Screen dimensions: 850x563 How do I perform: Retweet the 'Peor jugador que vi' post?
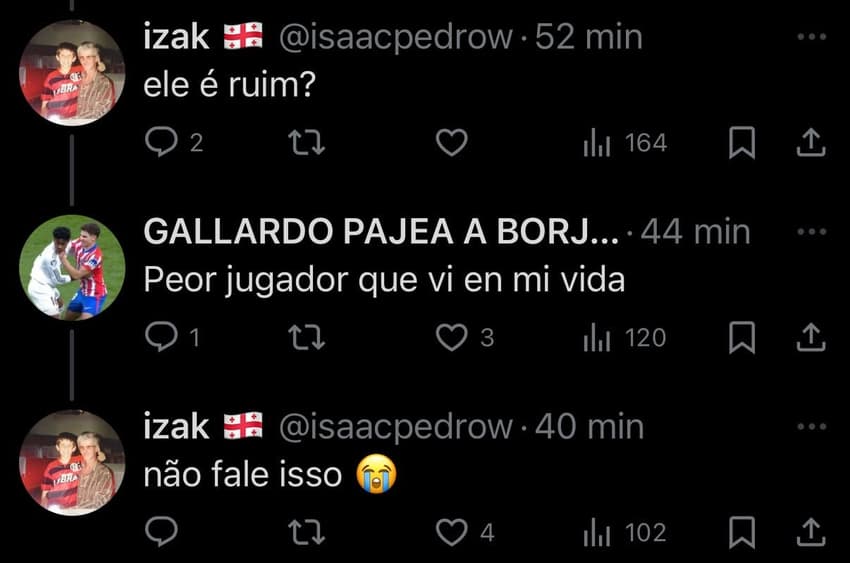click(x=306, y=337)
